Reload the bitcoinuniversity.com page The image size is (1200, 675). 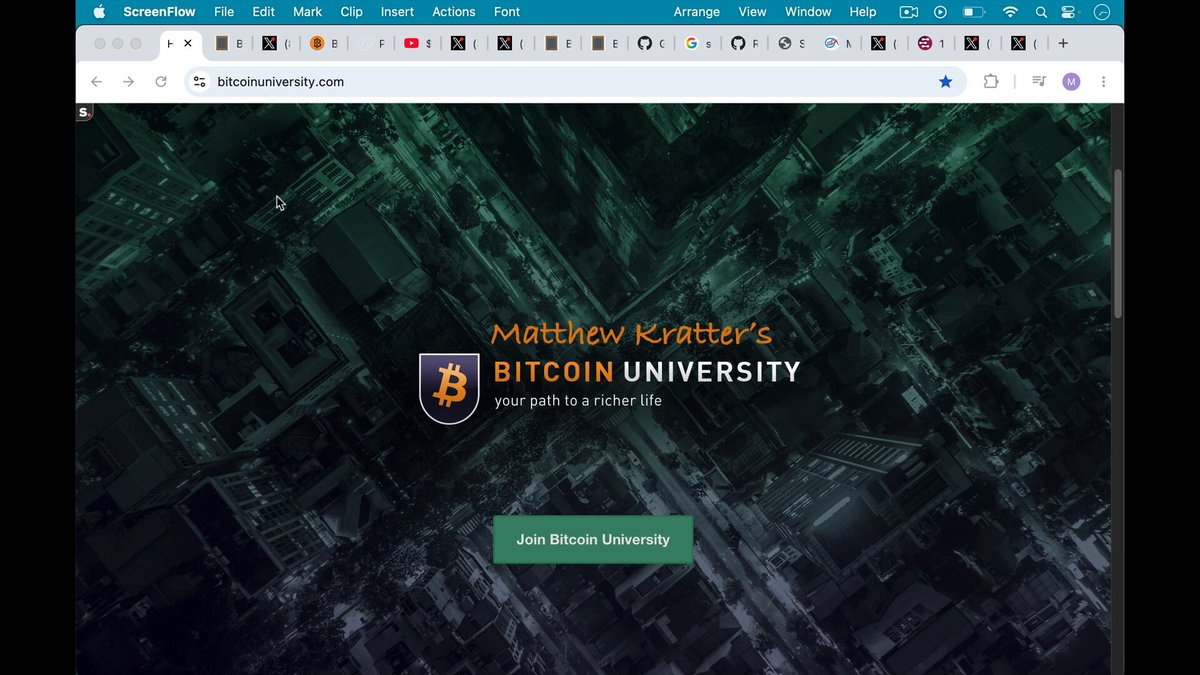coord(160,82)
